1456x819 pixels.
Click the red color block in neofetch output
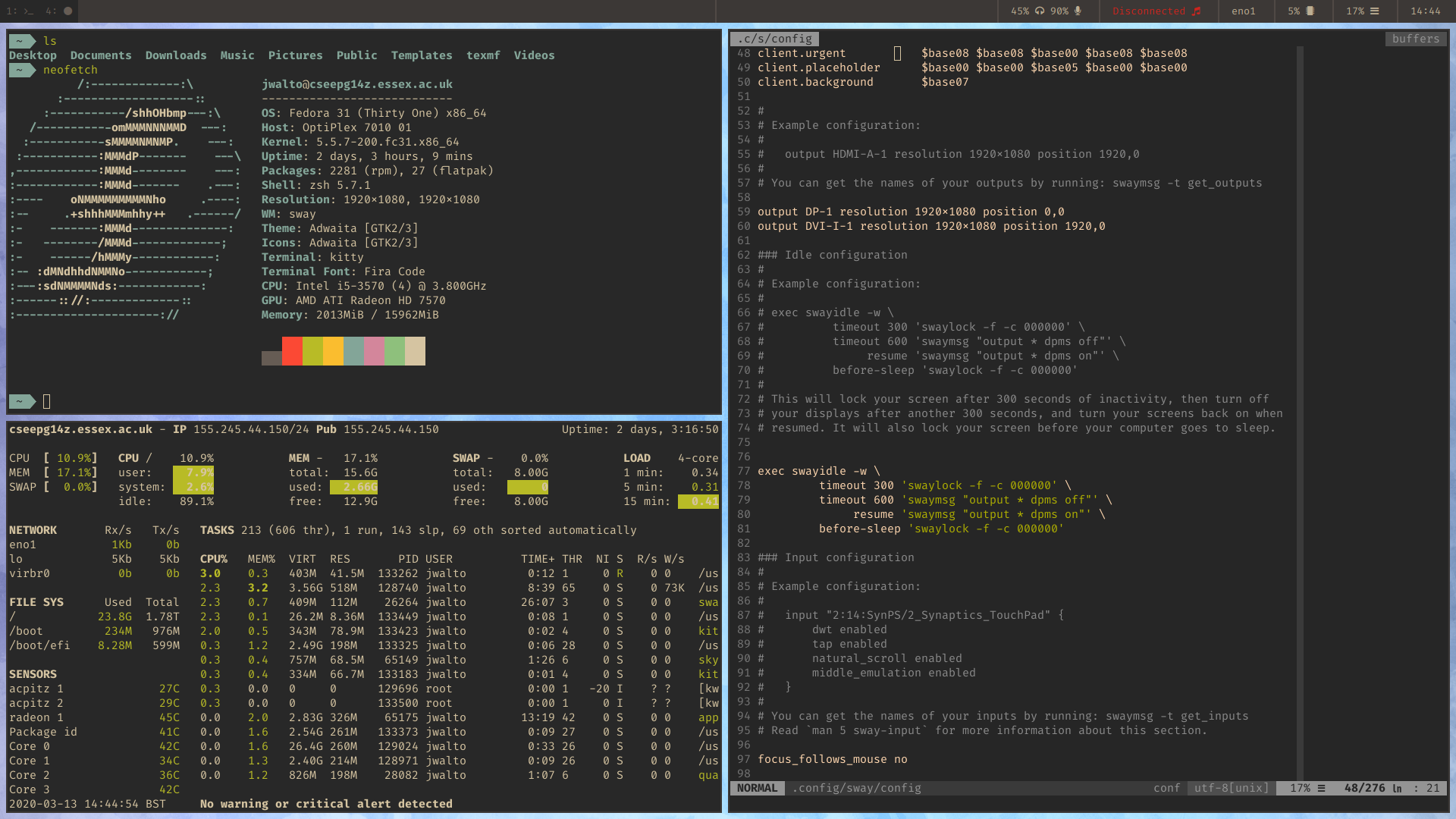coord(292,351)
